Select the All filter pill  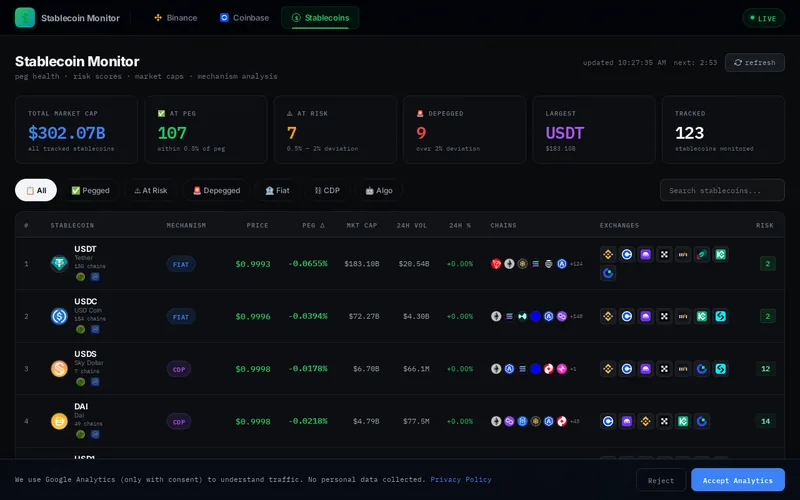36,190
